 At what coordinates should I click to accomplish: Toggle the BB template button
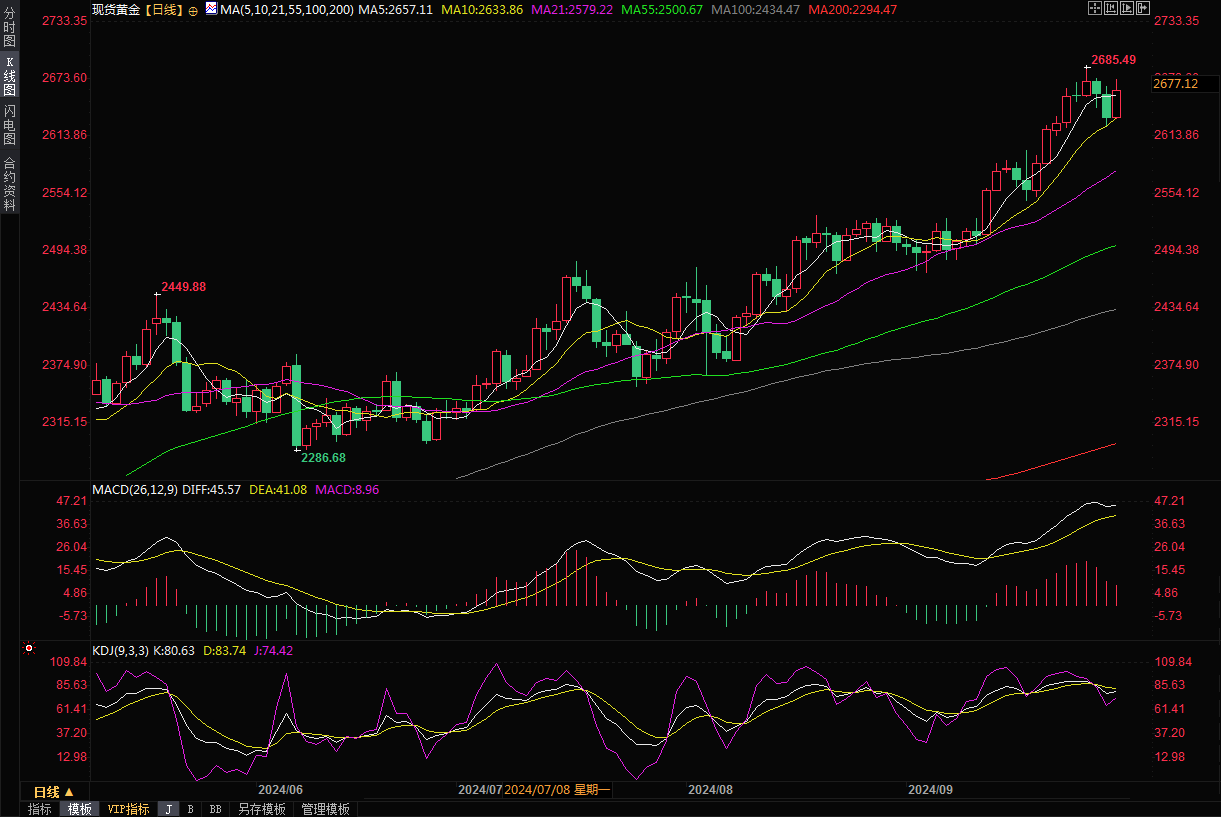coord(215,809)
